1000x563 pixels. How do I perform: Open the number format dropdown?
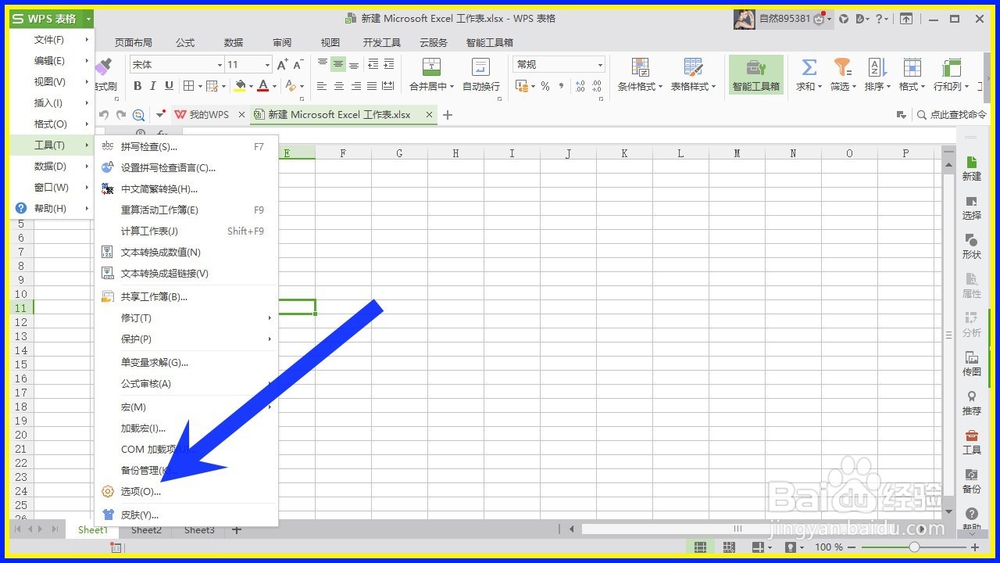click(x=600, y=65)
